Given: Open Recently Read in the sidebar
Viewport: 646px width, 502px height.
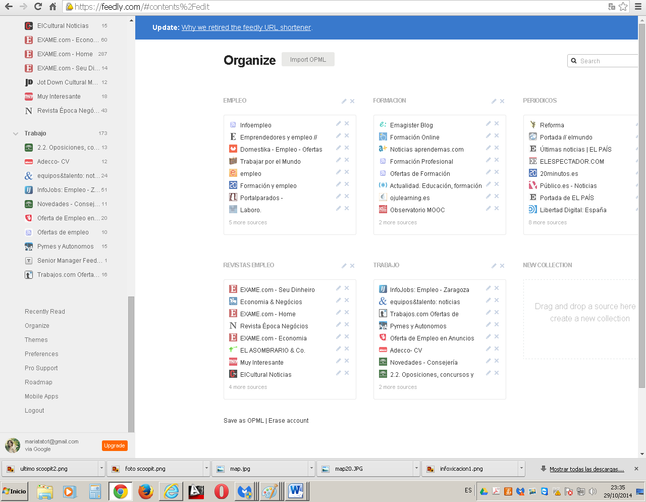Looking at the screenshot, I should (44, 312).
